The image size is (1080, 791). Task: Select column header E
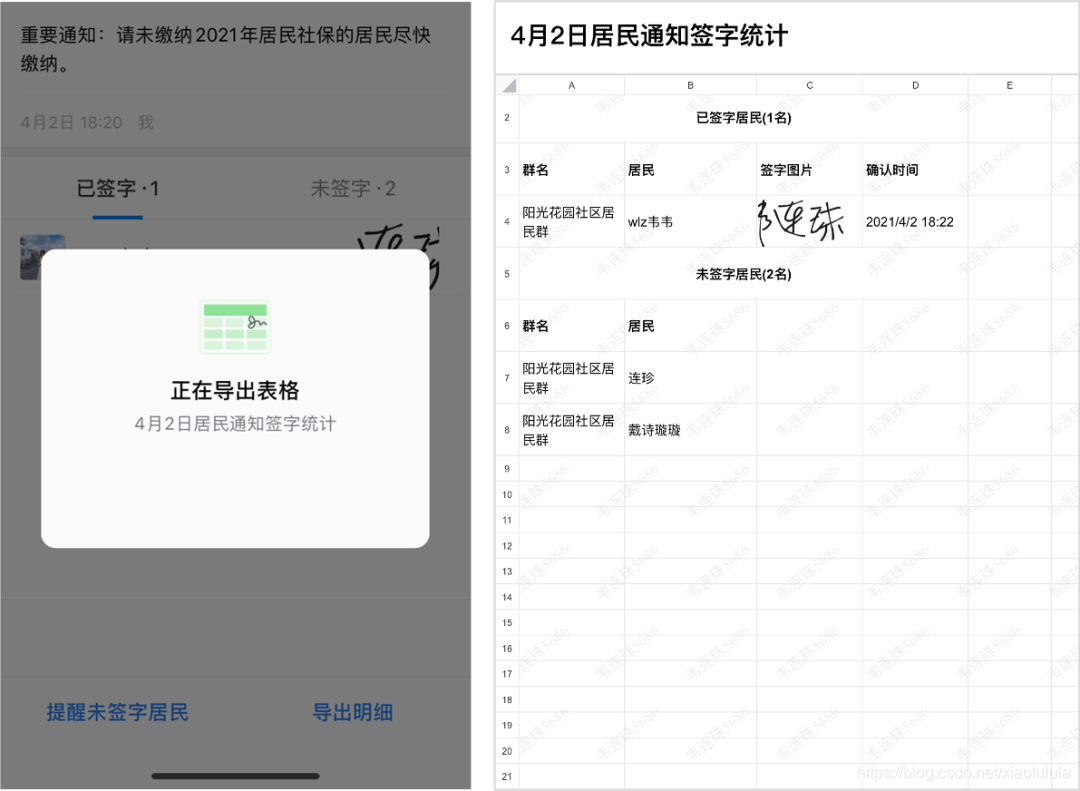[x=1009, y=85]
